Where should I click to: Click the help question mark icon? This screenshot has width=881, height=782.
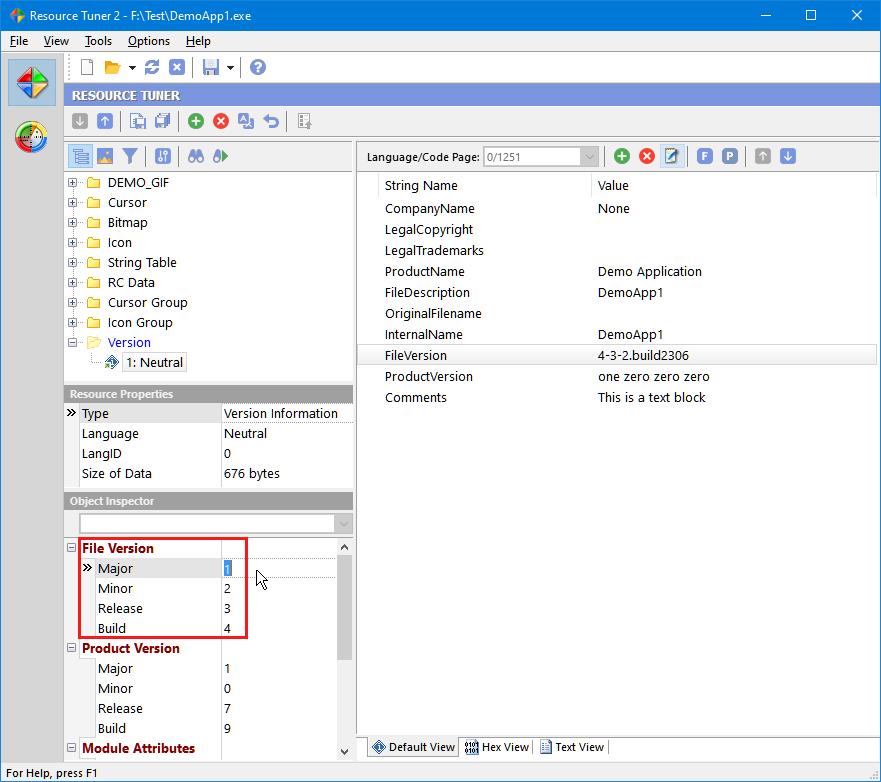click(x=258, y=67)
